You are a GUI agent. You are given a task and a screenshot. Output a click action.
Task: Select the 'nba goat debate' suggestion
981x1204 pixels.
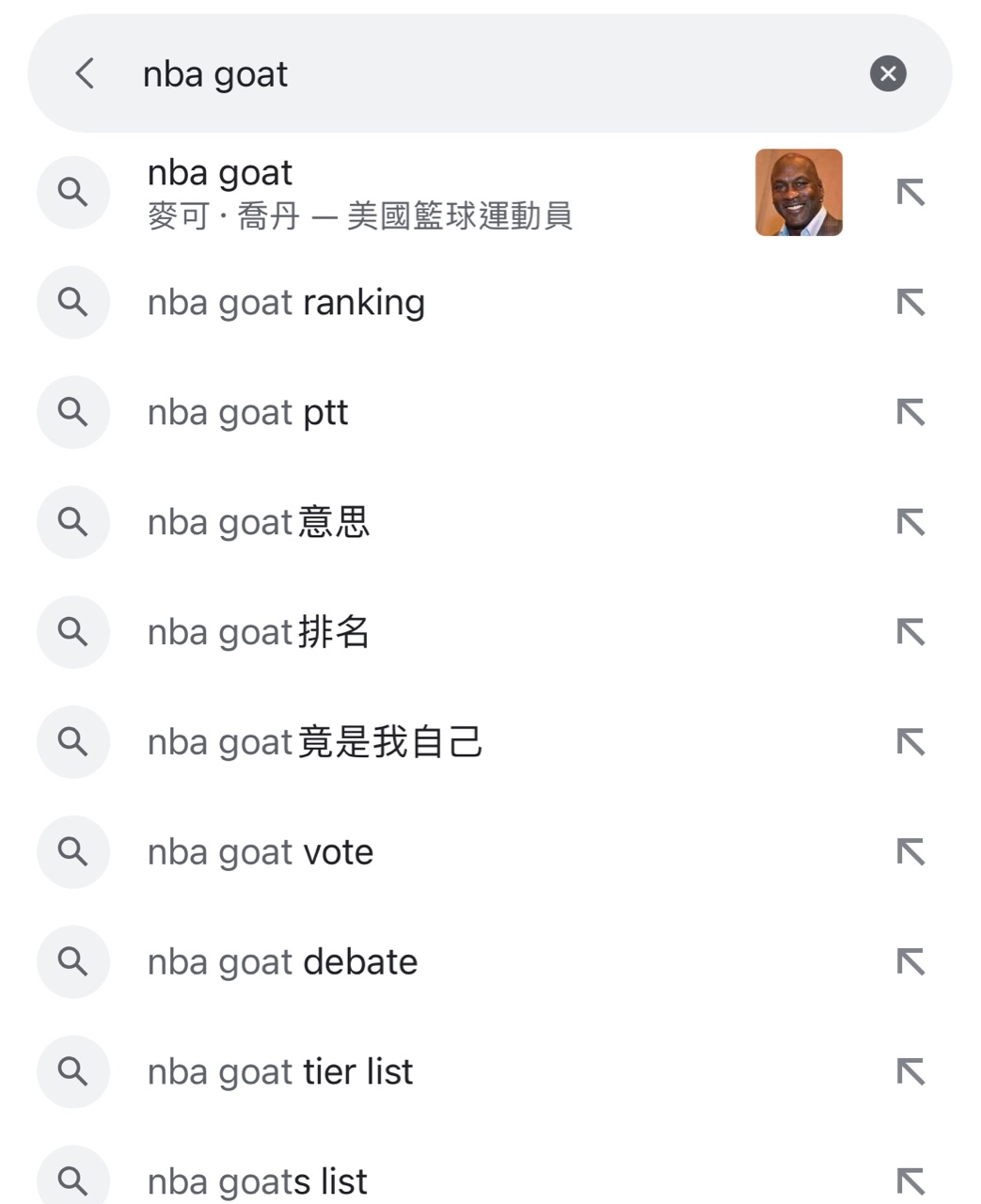(x=282, y=962)
